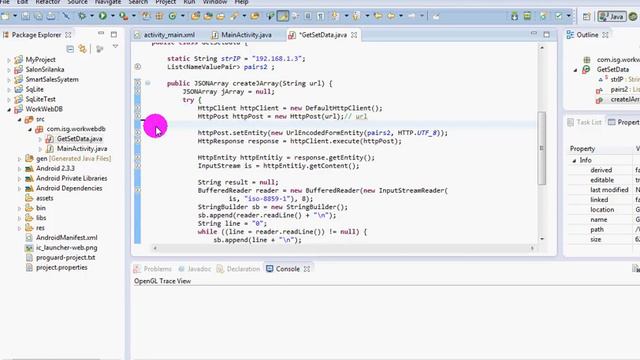The height and width of the screenshot is (360, 640).
Task: Toggle code folding for createJArray method
Action: point(148,83)
